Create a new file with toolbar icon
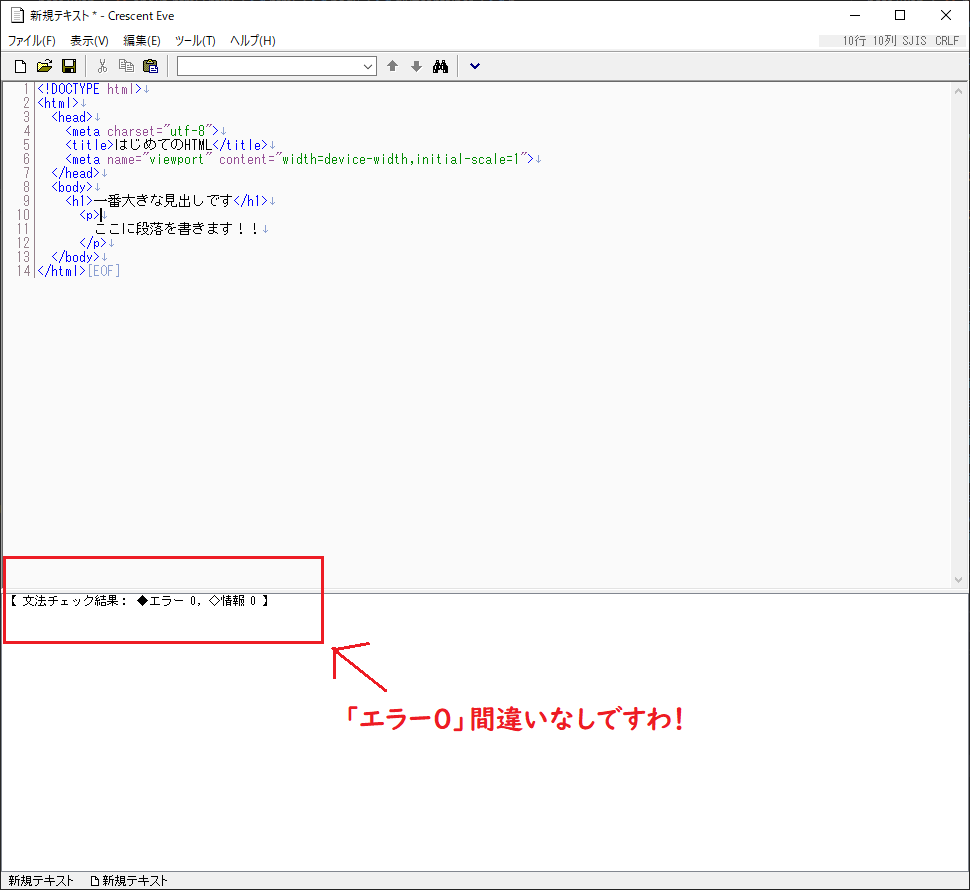 tap(20, 66)
